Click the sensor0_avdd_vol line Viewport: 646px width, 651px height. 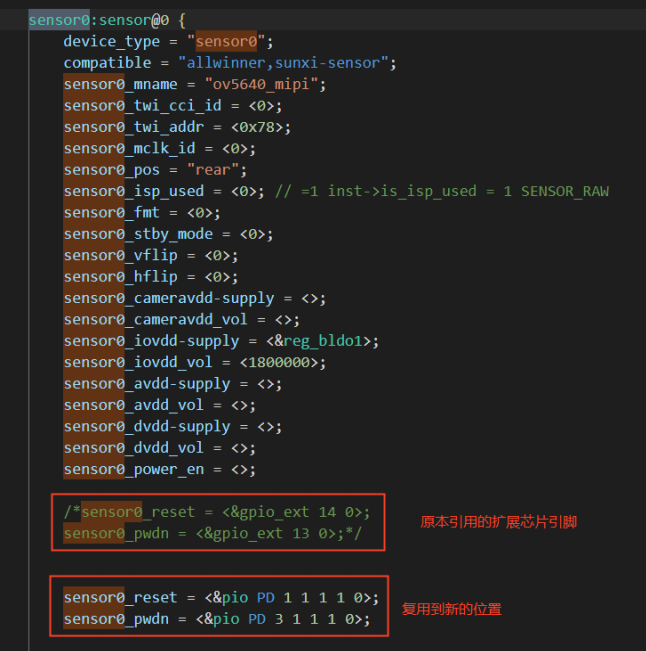coord(159,405)
